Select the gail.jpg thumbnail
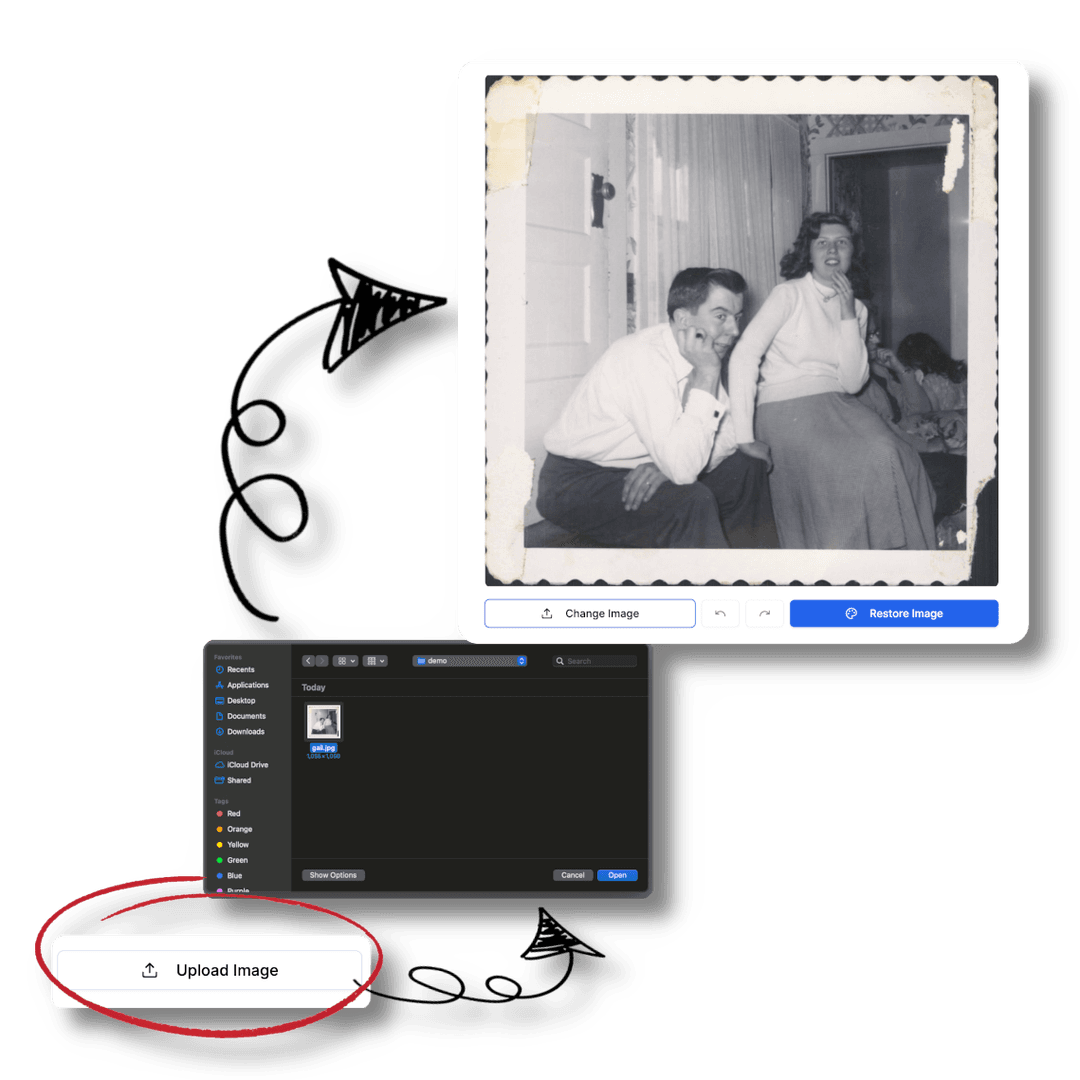Image resolution: width=1080 pixels, height=1080 pixels. point(323,721)
